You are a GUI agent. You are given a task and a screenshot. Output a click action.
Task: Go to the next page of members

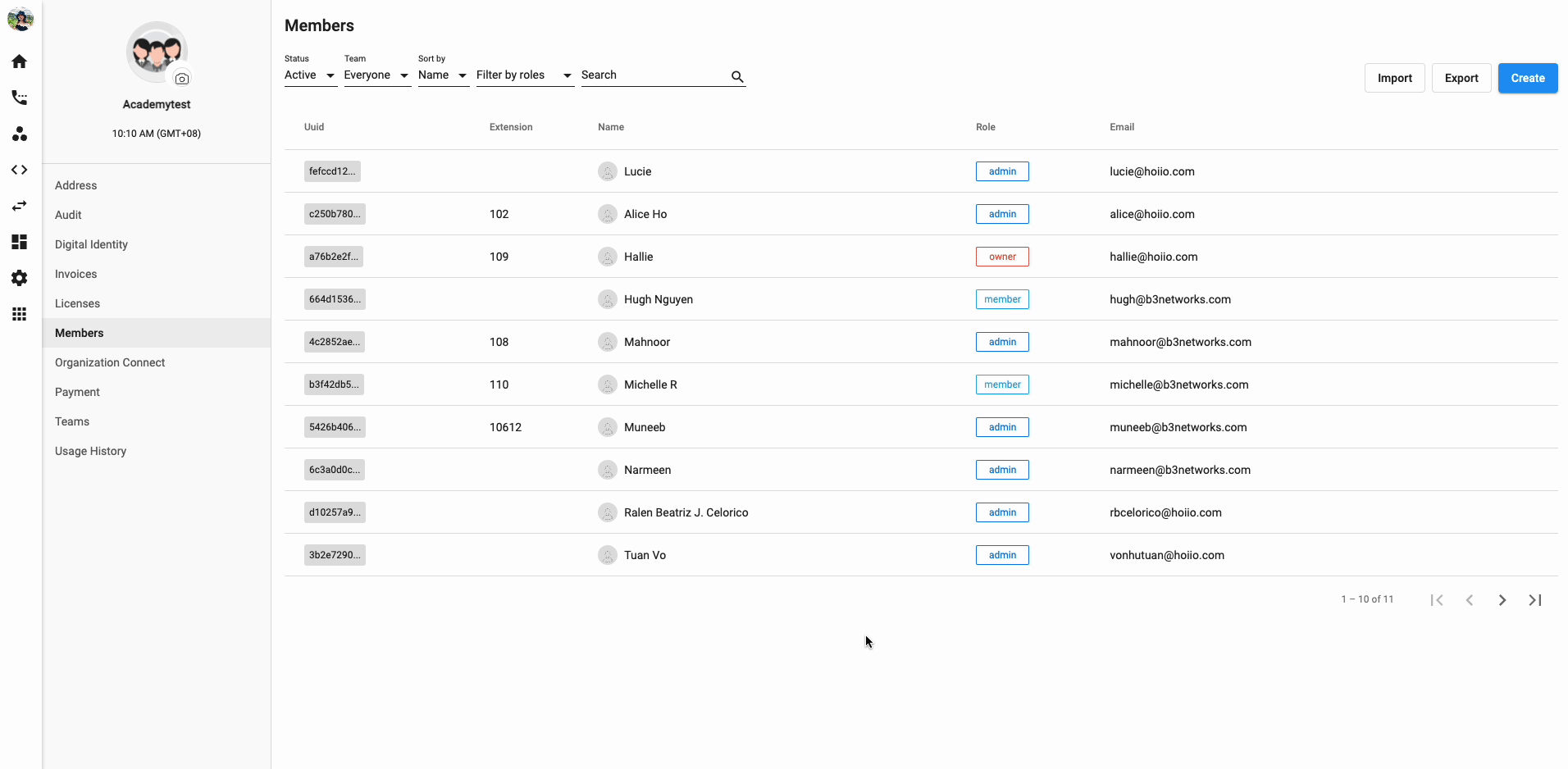tap(1502, 600)
